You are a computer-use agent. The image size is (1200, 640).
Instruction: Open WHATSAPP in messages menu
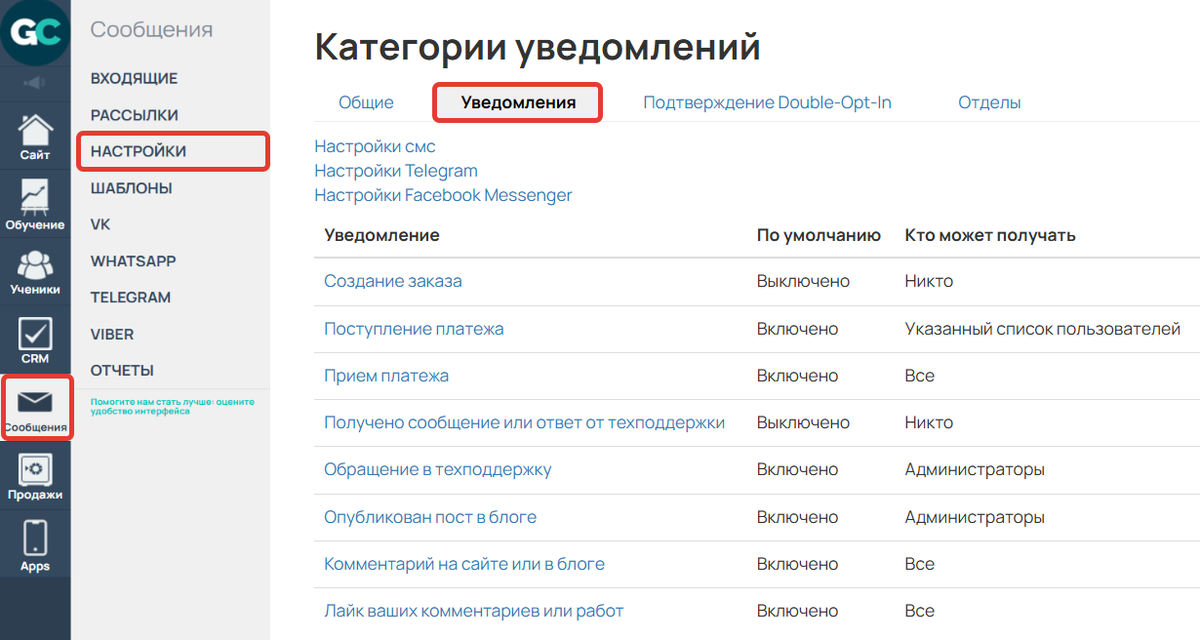point(133,261)
